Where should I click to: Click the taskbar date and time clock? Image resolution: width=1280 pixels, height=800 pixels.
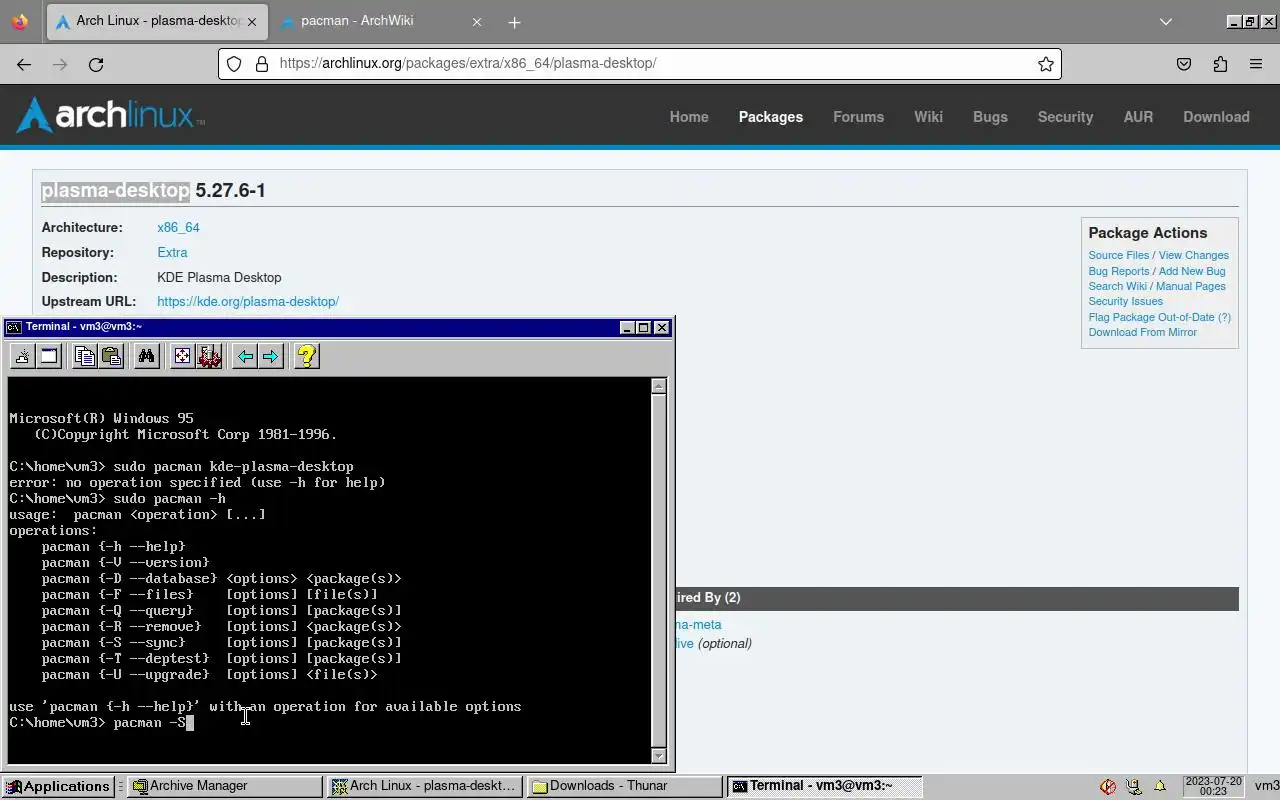pyautogui.click(x=1212, y=786)
